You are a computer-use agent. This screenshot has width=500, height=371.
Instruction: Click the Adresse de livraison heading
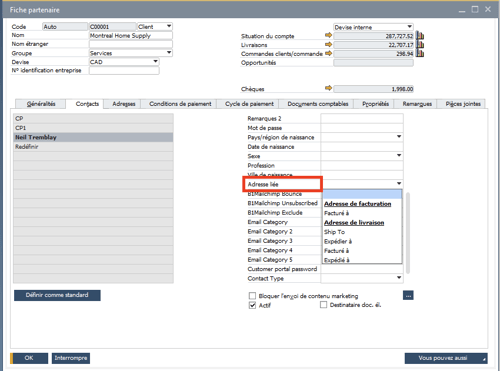pyautogui.click(x=354, y=223)
